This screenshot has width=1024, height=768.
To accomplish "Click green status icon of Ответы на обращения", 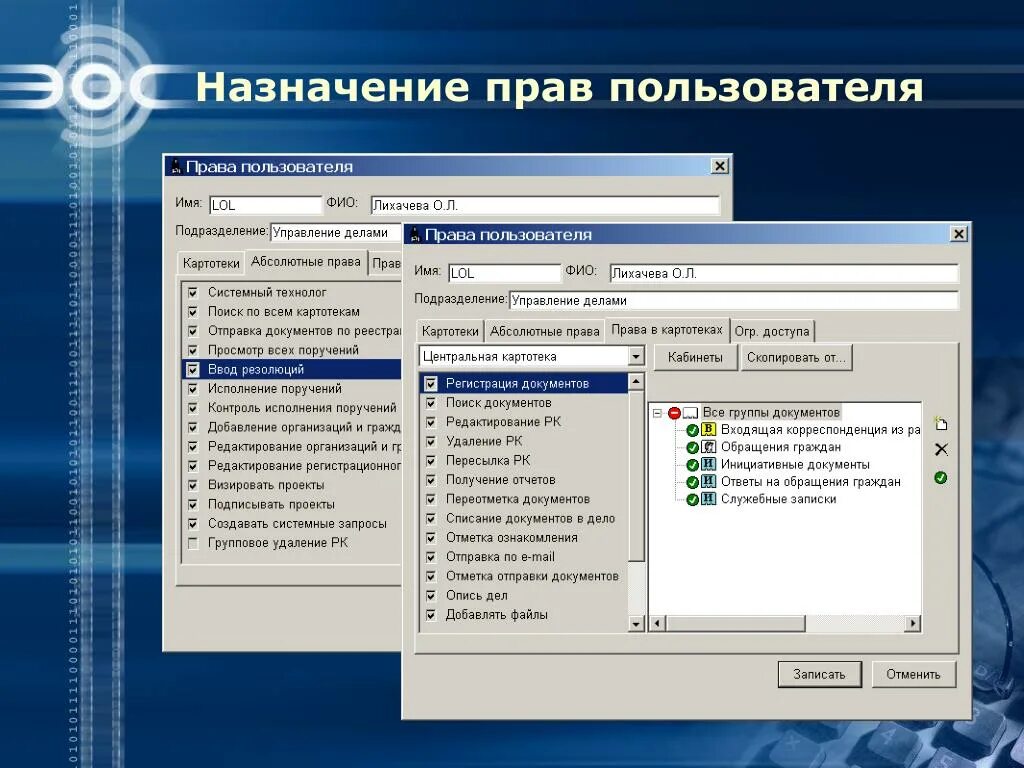I will tap(693, 483).
